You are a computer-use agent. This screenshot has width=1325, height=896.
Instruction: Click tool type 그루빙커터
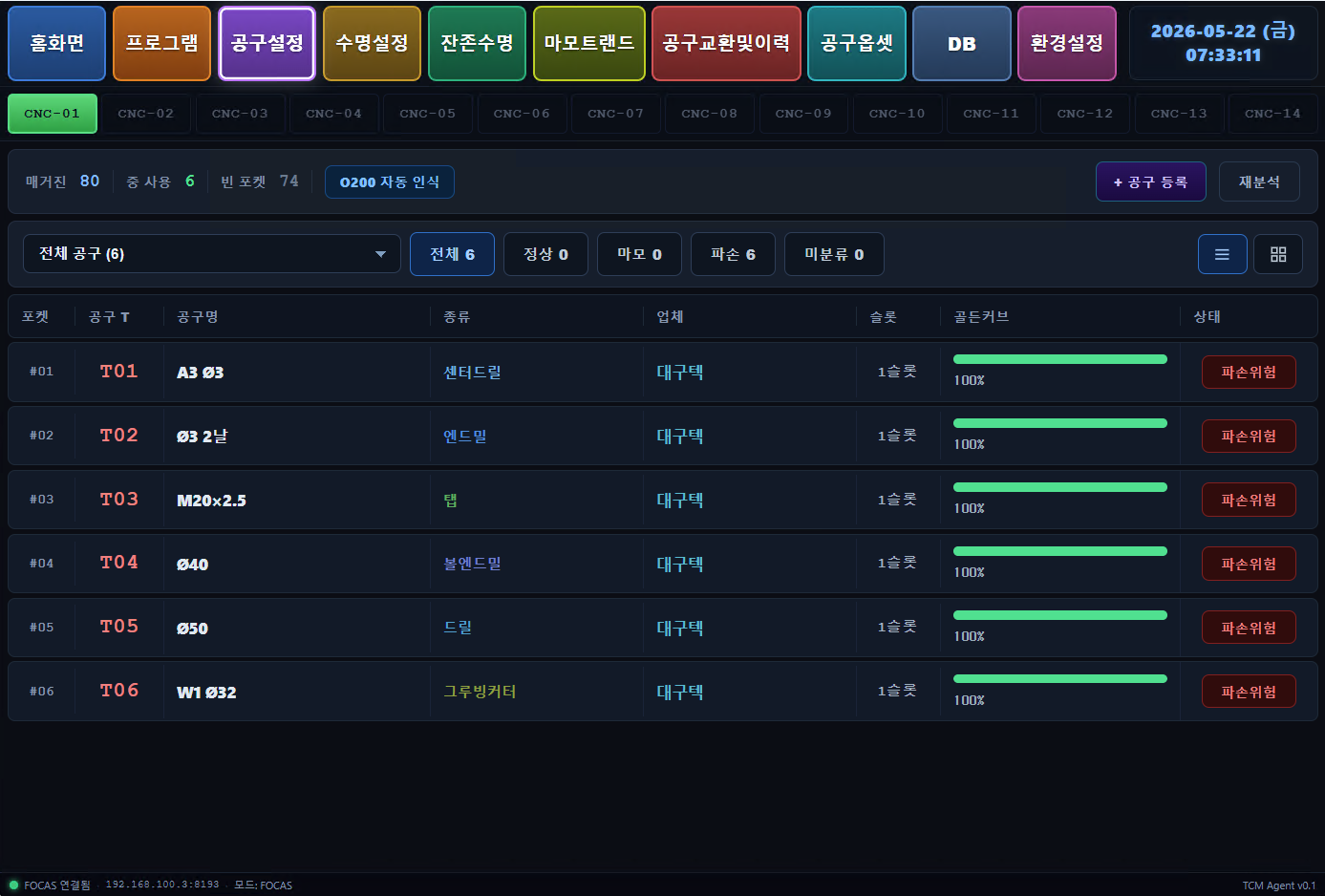(x=480, y=692)
